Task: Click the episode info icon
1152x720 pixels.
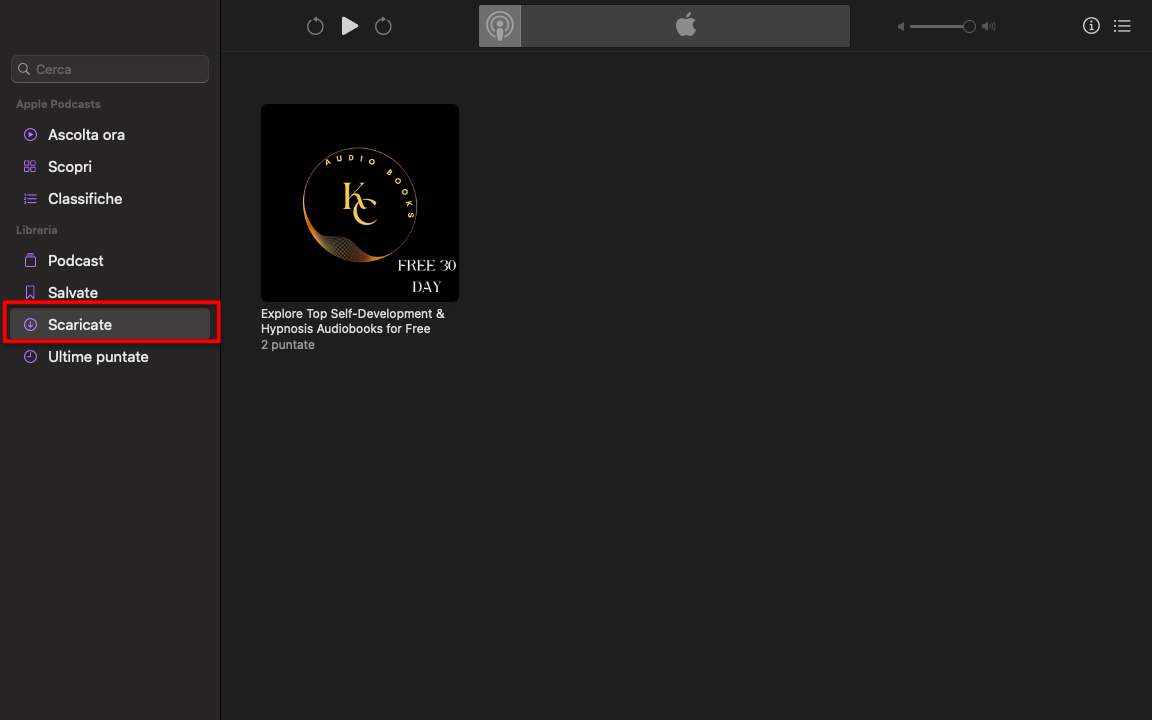Action: [1091, 26]
